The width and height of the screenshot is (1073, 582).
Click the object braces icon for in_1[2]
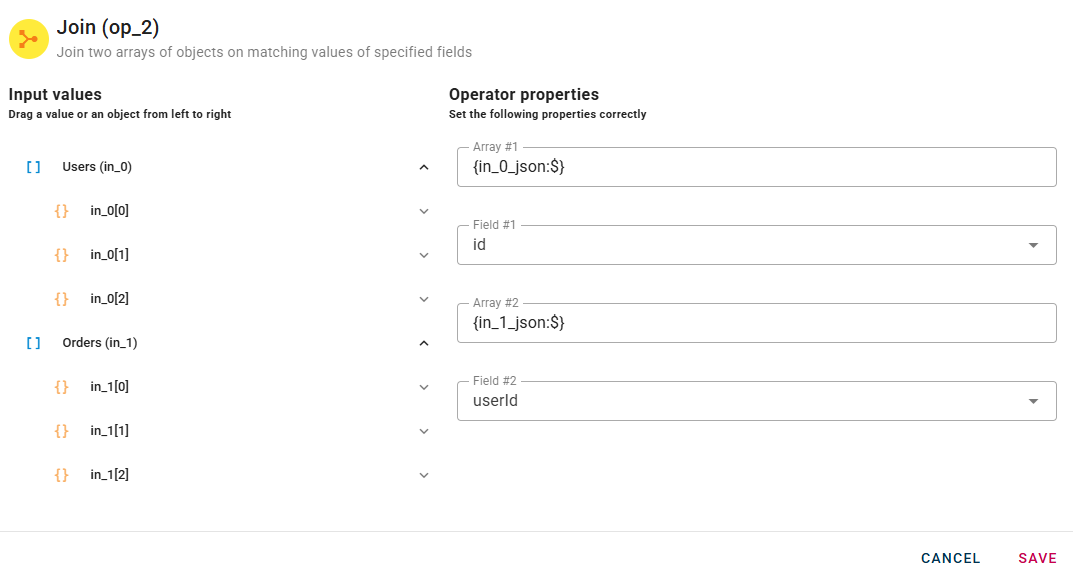(62, 475)
